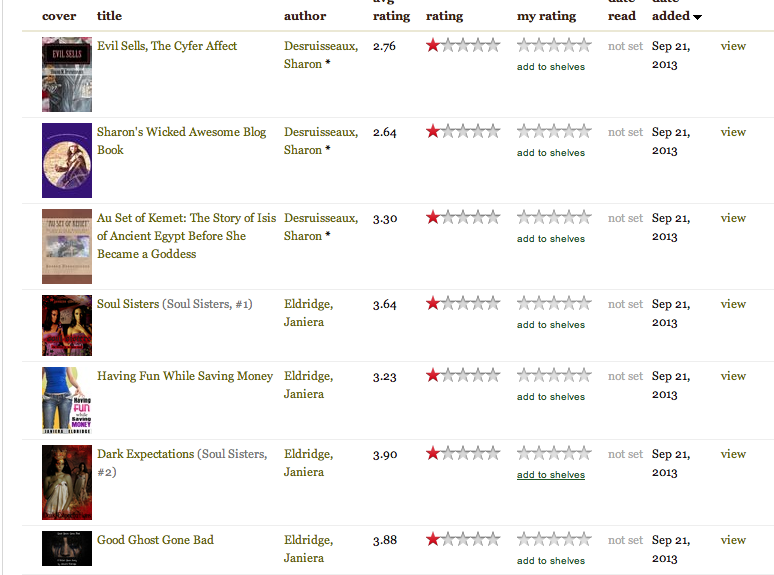Sort table by title column header
This screenshot has width=774, height=575.
point(109,16)
